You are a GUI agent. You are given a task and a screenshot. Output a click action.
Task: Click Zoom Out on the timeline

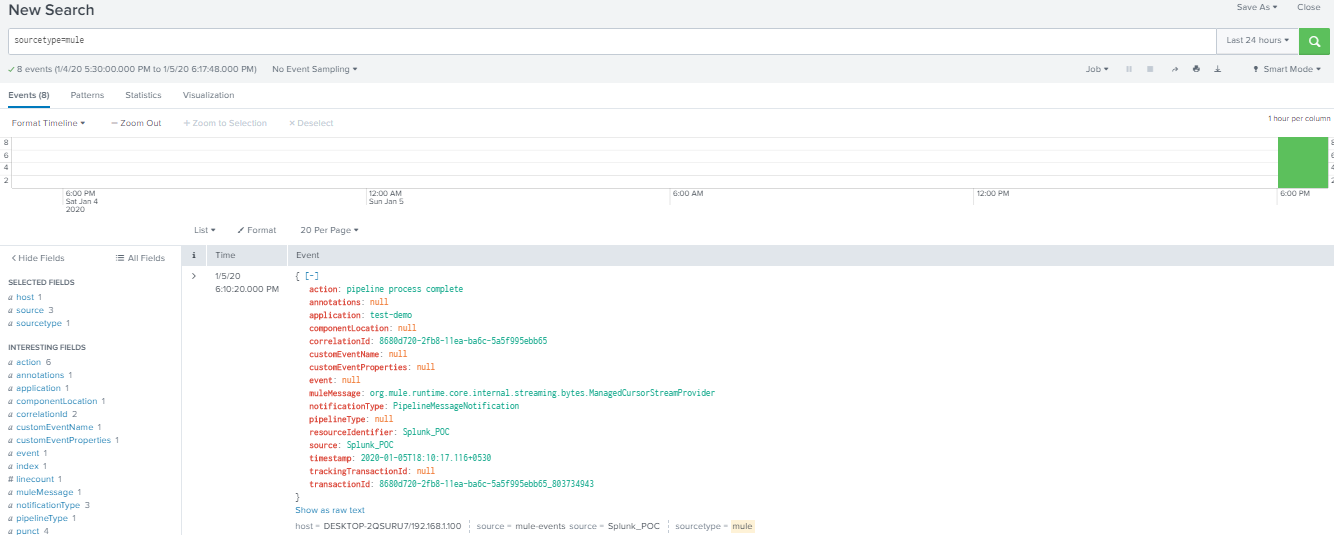(x=136, y=123)
